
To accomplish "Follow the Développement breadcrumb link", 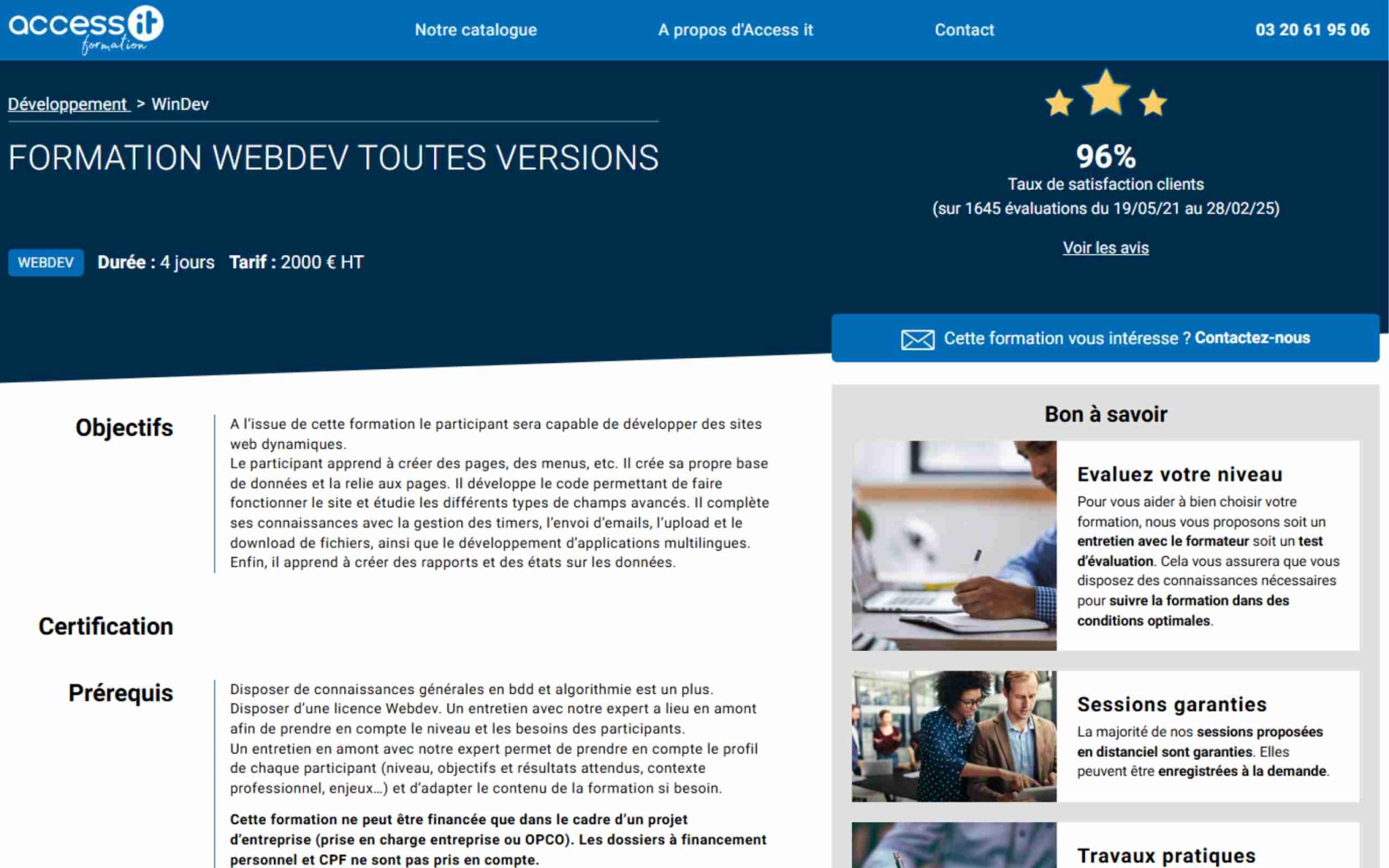I will click(68, 104).
